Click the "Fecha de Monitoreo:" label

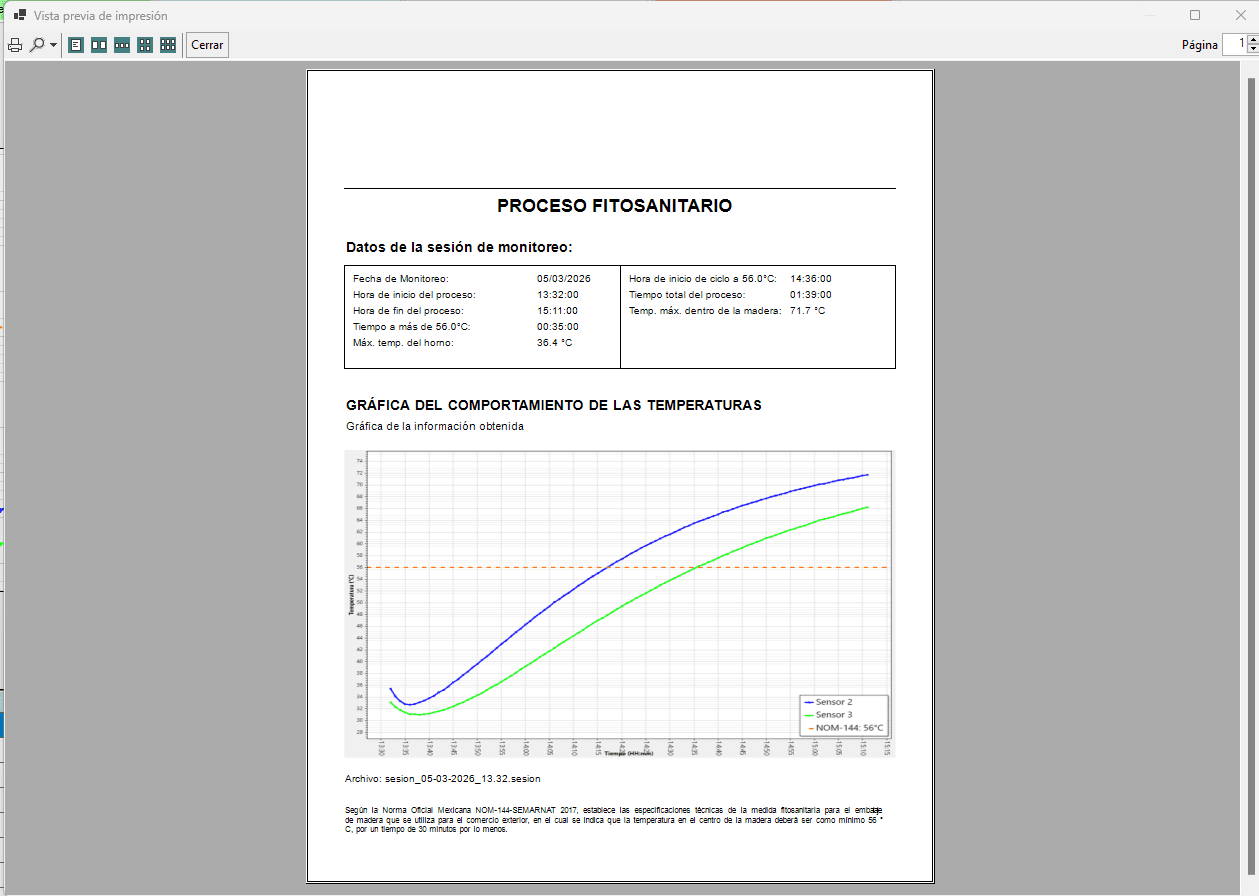(x=401, y=279)
